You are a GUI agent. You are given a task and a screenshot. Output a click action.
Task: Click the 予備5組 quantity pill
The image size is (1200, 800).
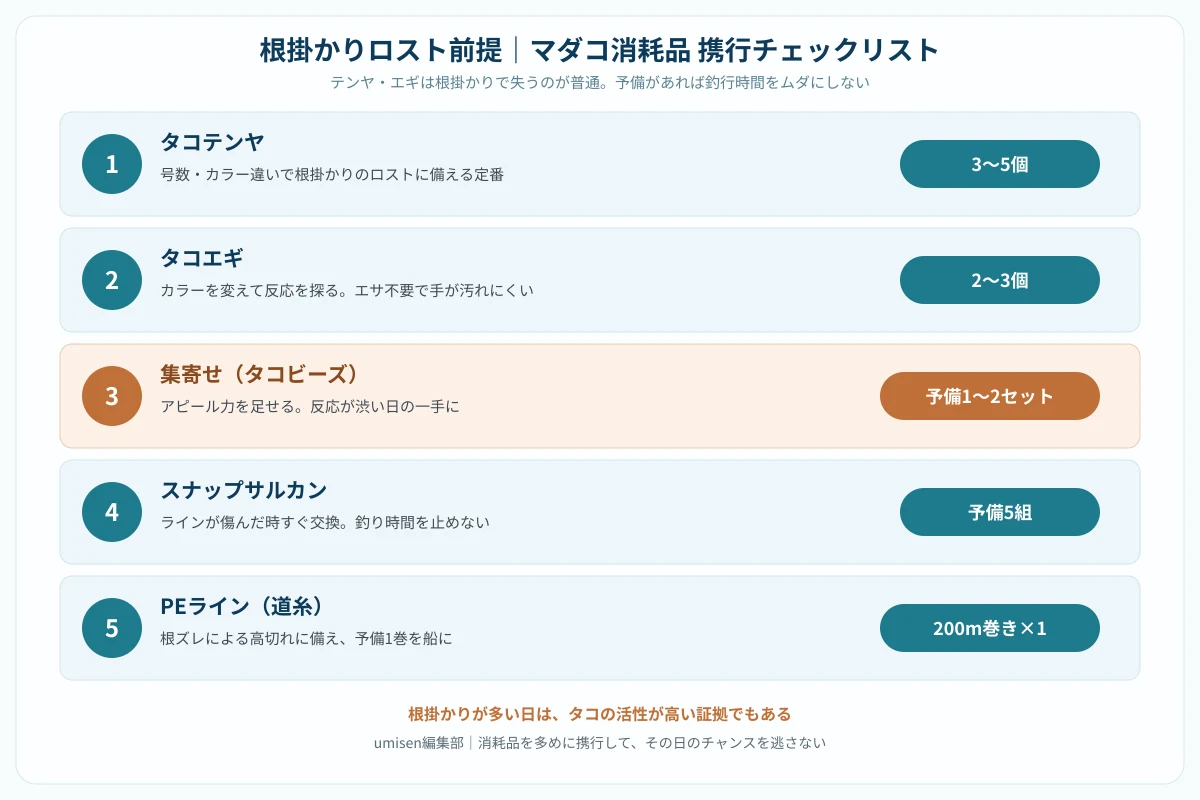tap(1000, 512)
